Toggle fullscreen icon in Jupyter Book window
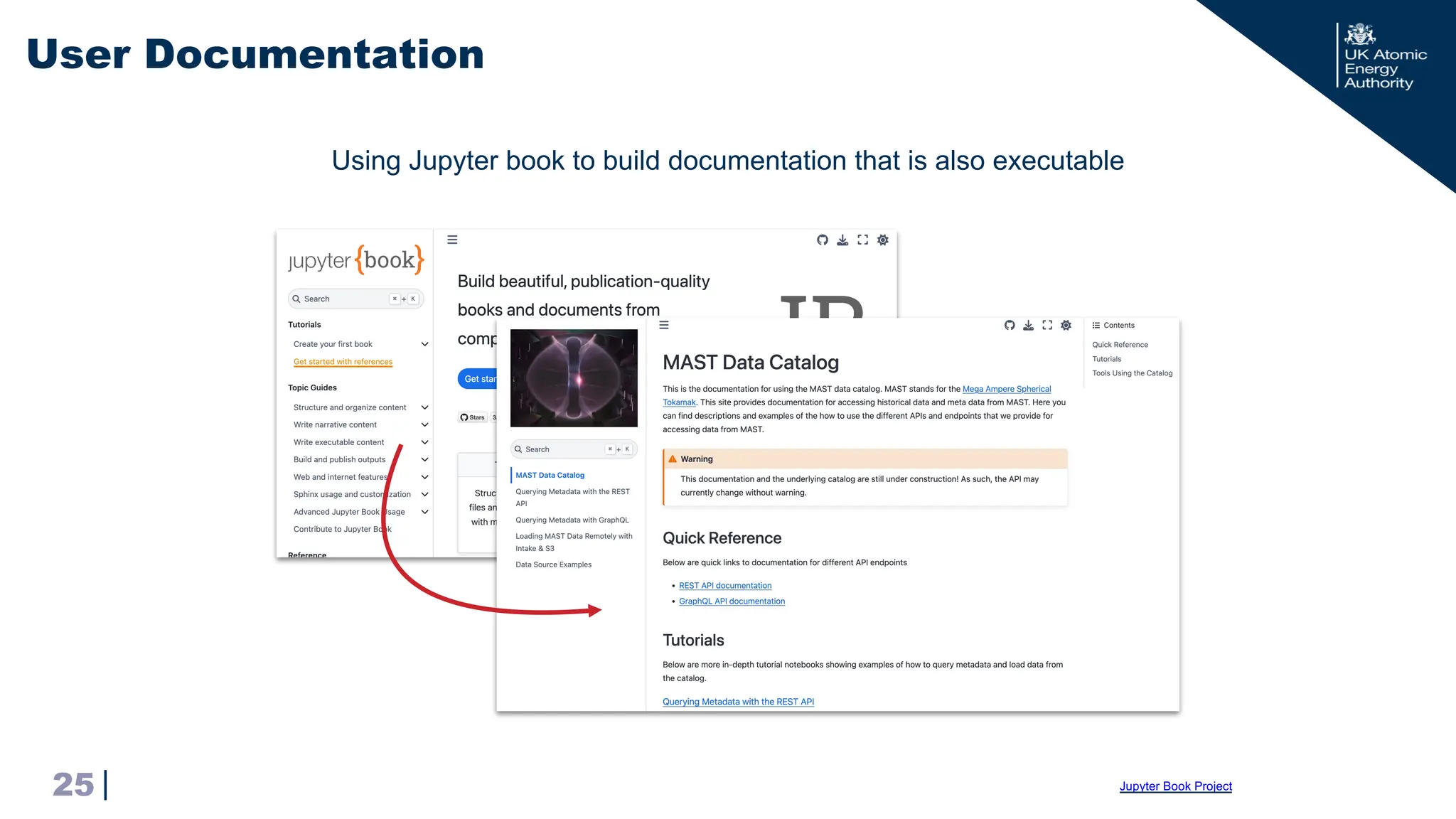The height and width of the screenshot is (819, 1456). pos(862,240)
